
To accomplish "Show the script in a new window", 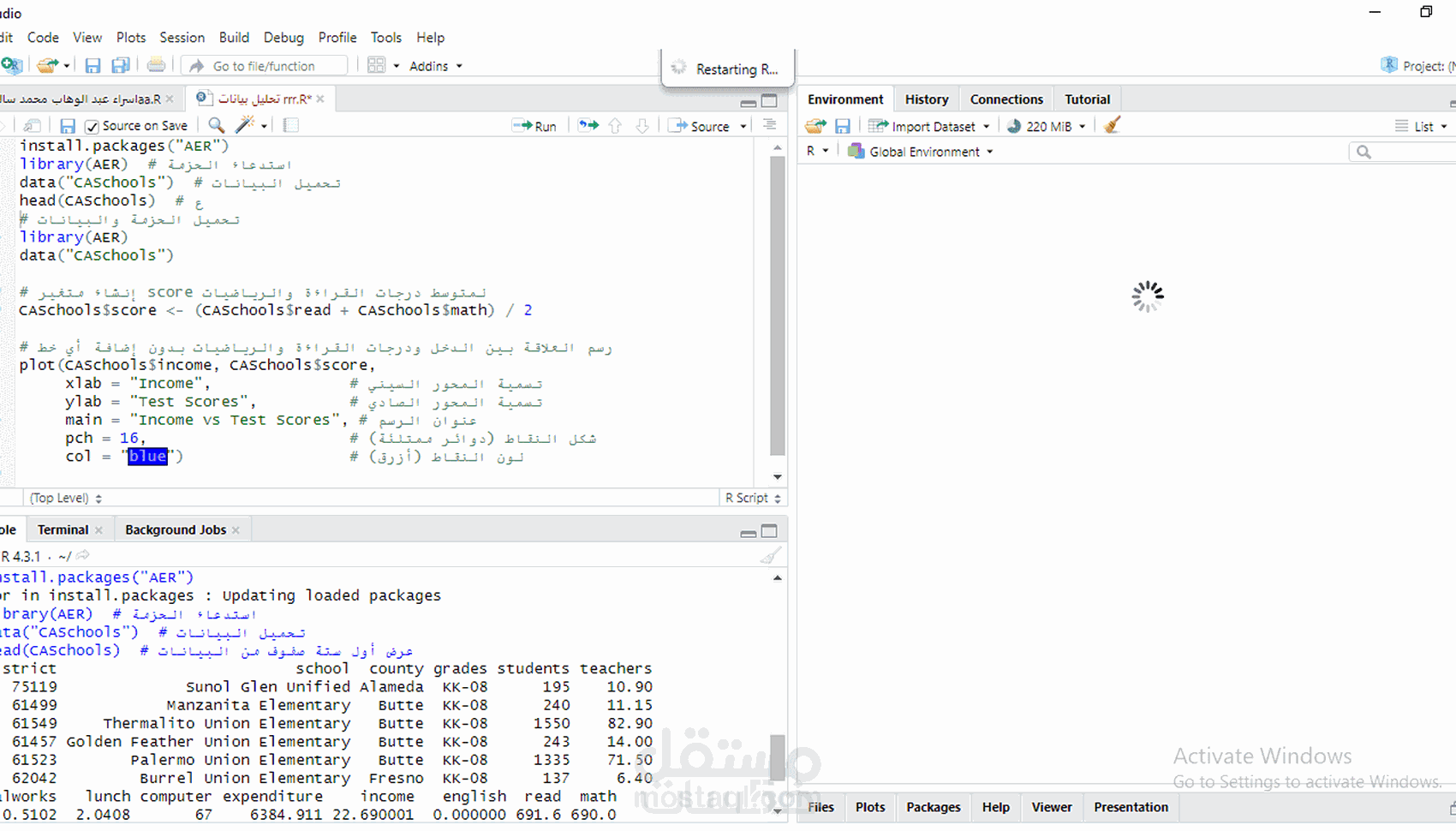I will (32, 126).
